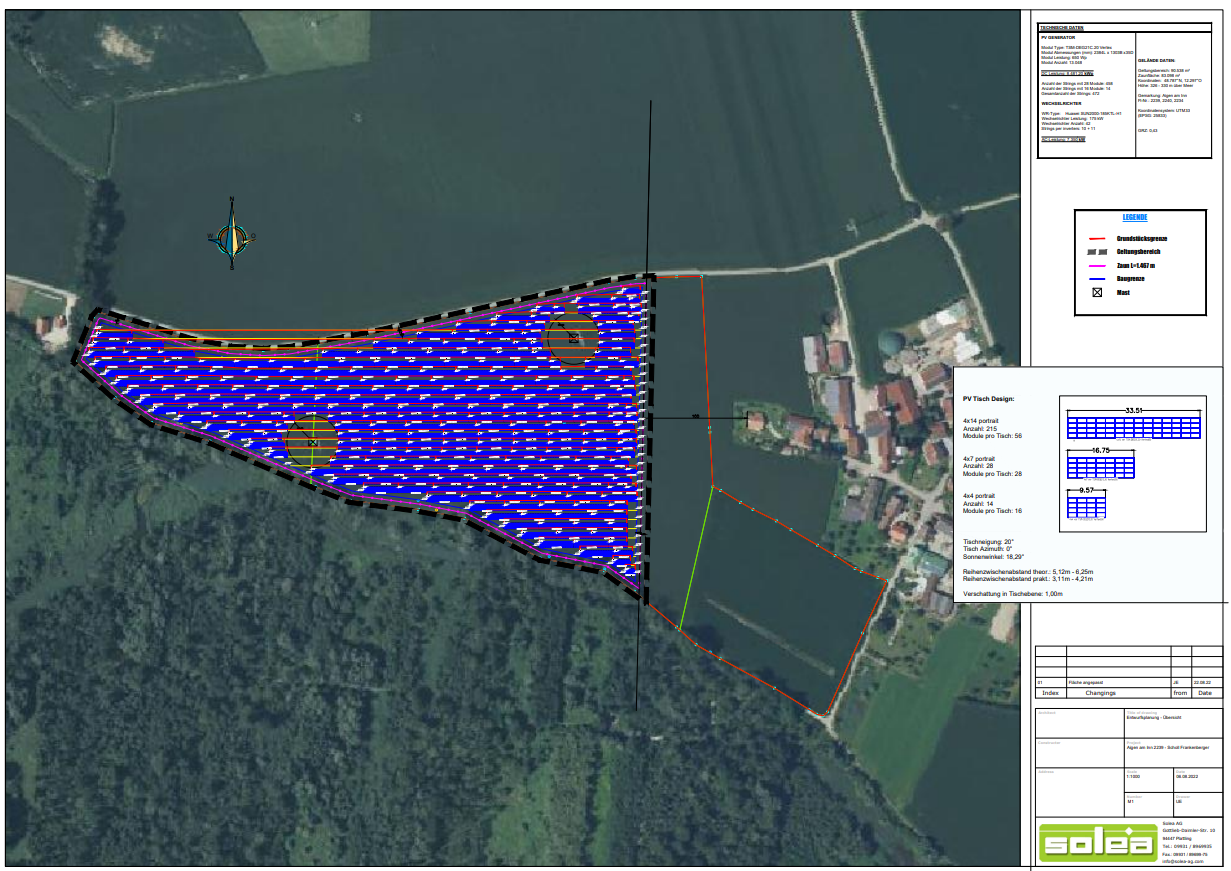This screenshot has height=871, width=1231.
Task: Click the red Grundstücksgrenze line sample in legend
Action: pyautogui.click(x=1096, y=239)
